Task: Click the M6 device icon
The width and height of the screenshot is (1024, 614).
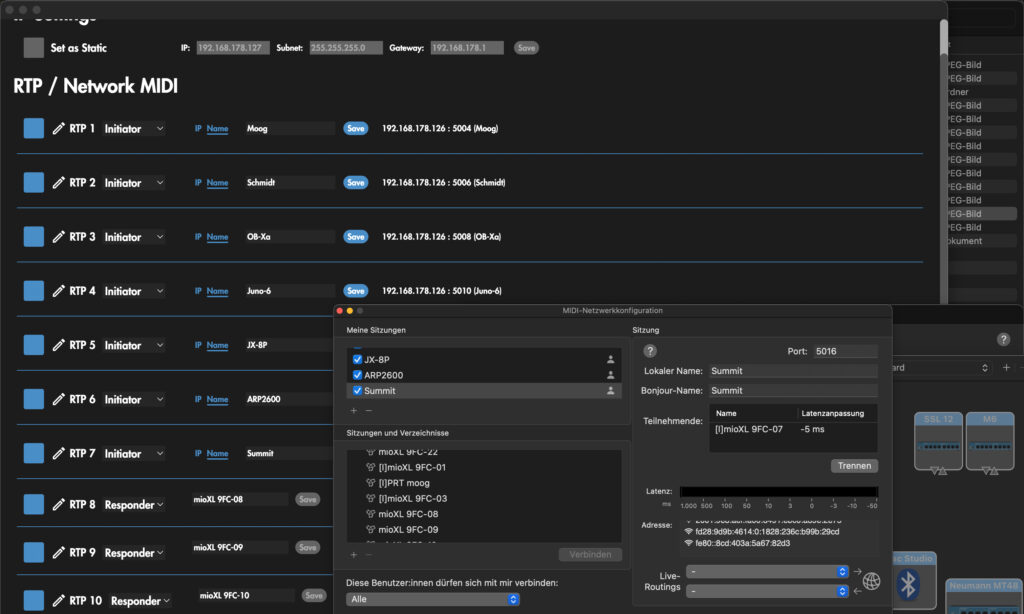Action: (x=990, y=442)
